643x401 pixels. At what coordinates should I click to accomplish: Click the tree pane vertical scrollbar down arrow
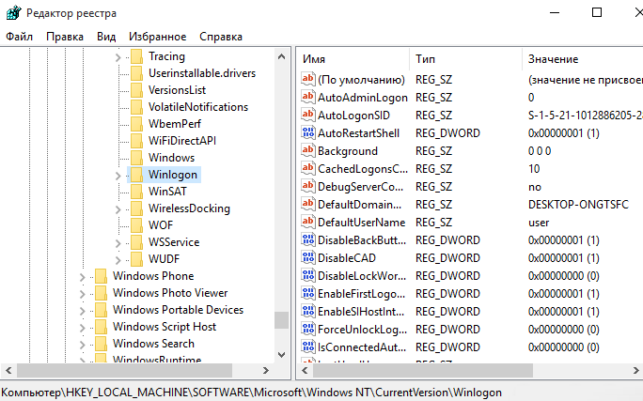[x=281, y=354]
